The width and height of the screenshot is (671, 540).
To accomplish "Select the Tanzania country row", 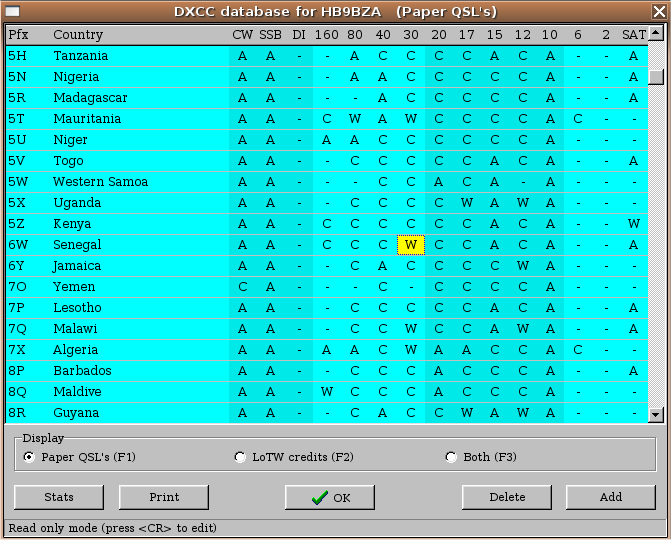I will (x=327, y=56).
